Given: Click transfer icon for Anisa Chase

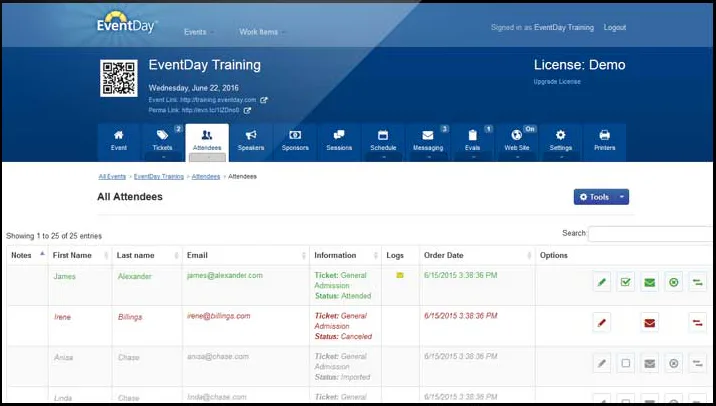Looking at the screenshot, I should [697, 364].
